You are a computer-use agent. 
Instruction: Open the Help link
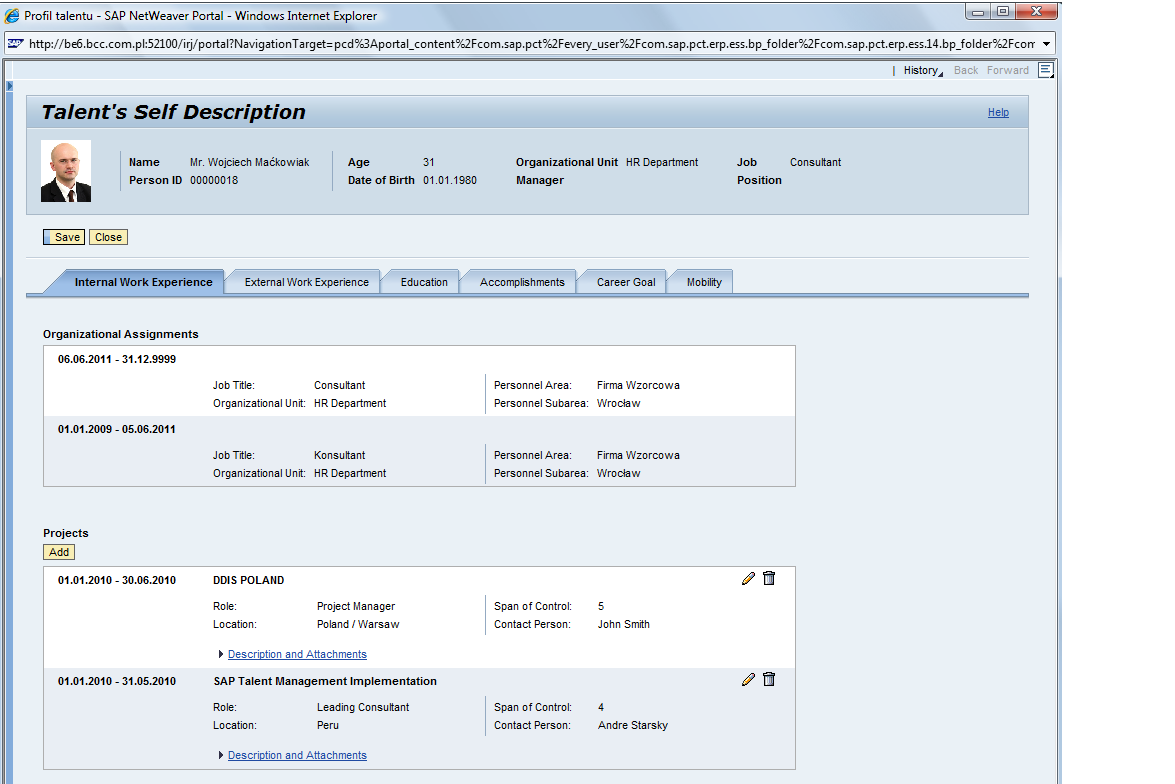point(998,112)
